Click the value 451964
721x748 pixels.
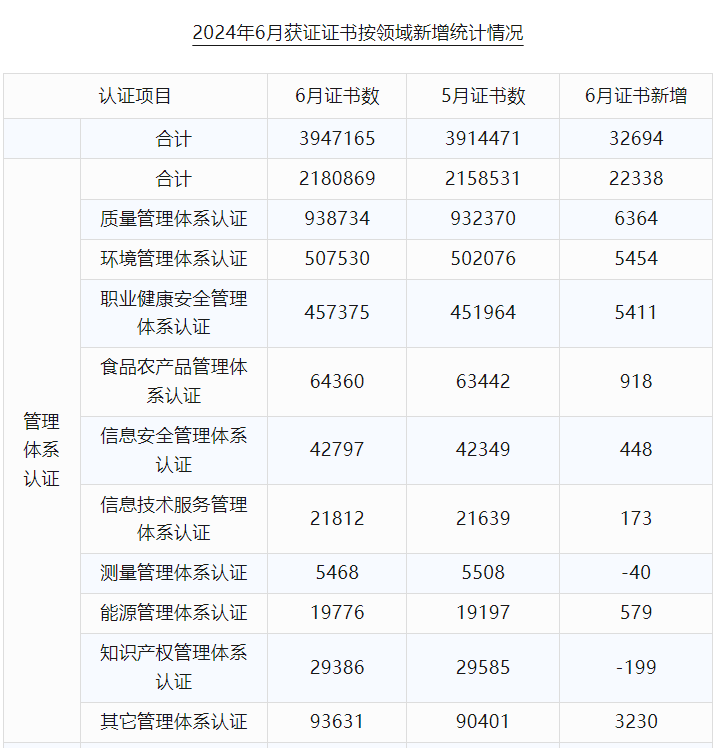(x=483, y=312)
